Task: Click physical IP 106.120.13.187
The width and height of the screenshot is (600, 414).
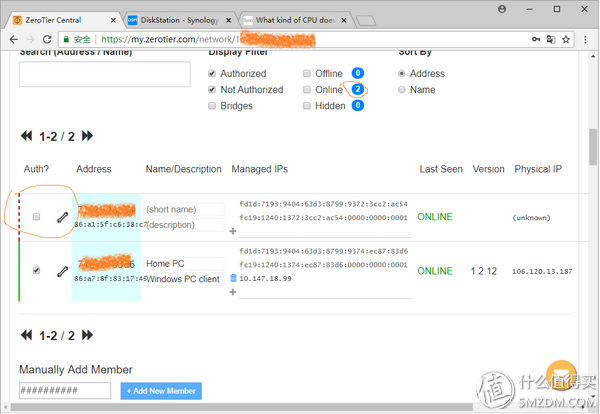Action: pos(542,271)
